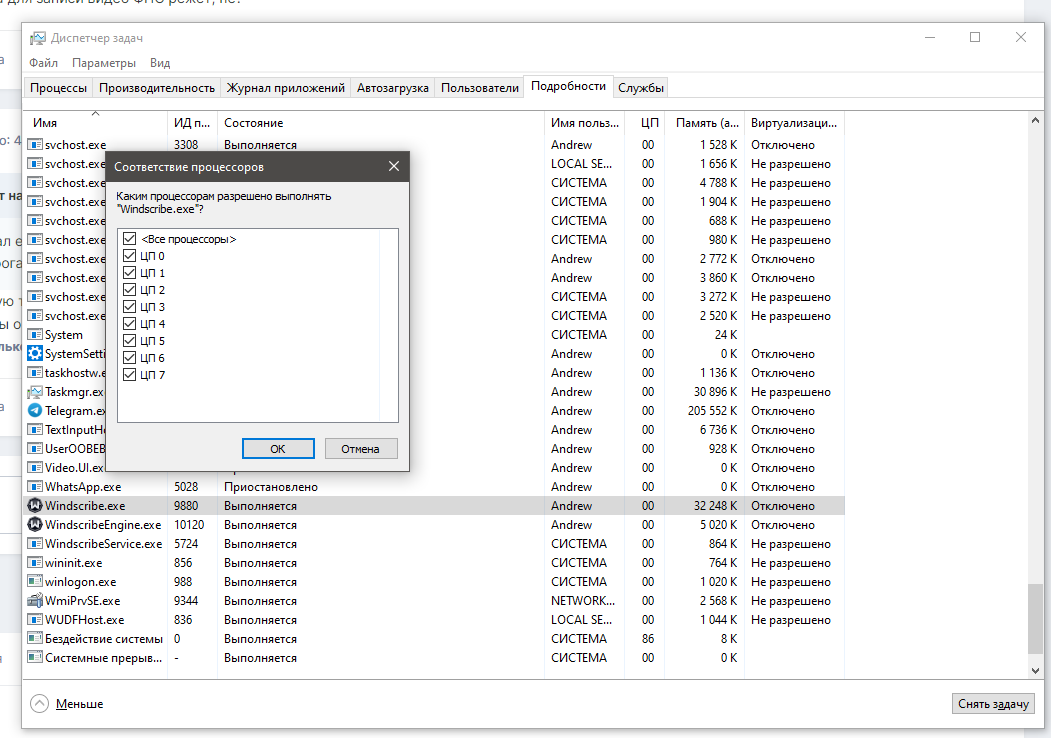
Task: Switch to the Службы tab
Action: 641,88
